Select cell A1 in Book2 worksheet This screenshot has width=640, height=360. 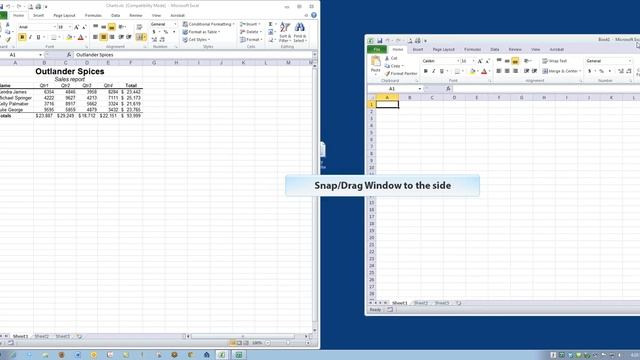[x=387, y=104]
